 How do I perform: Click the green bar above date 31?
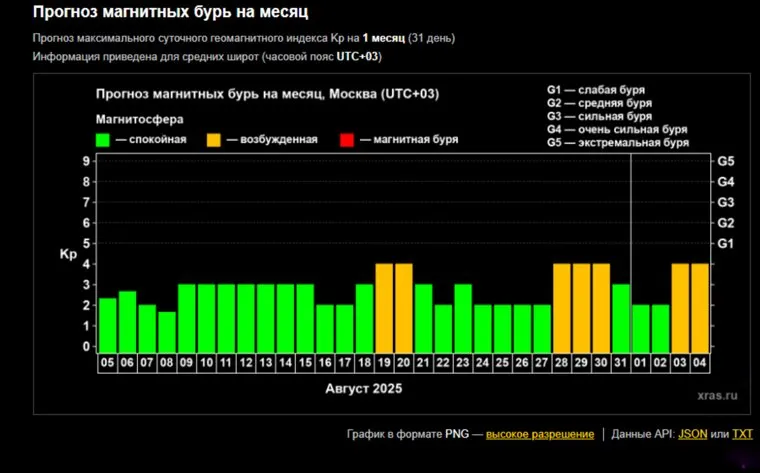point(621,316)
